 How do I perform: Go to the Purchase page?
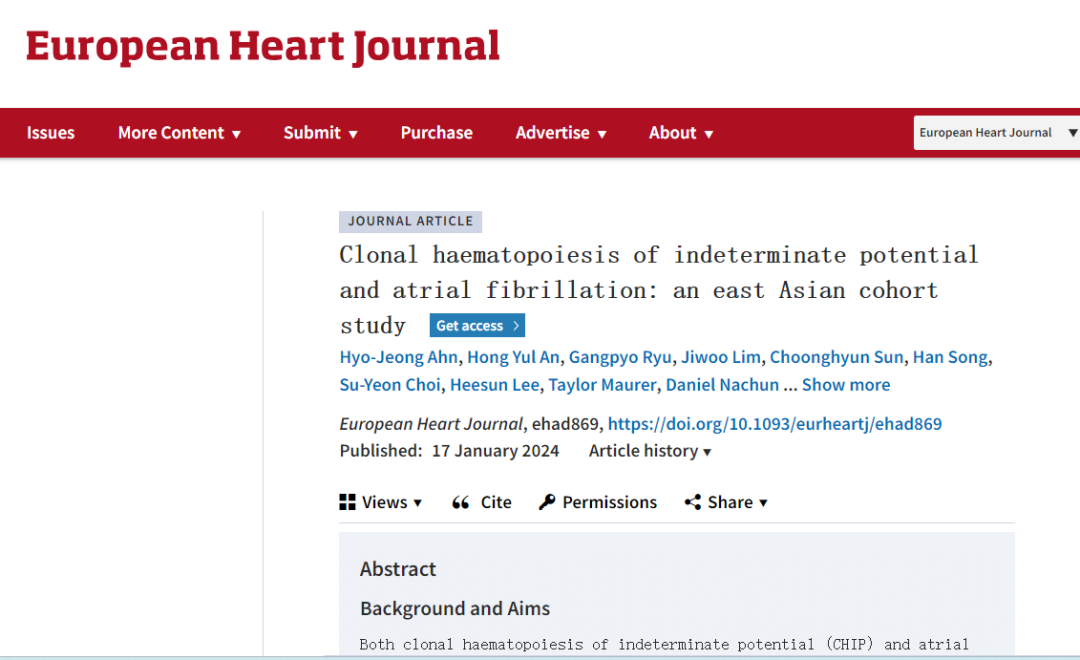pyautogui.click(x=437, y=132)
